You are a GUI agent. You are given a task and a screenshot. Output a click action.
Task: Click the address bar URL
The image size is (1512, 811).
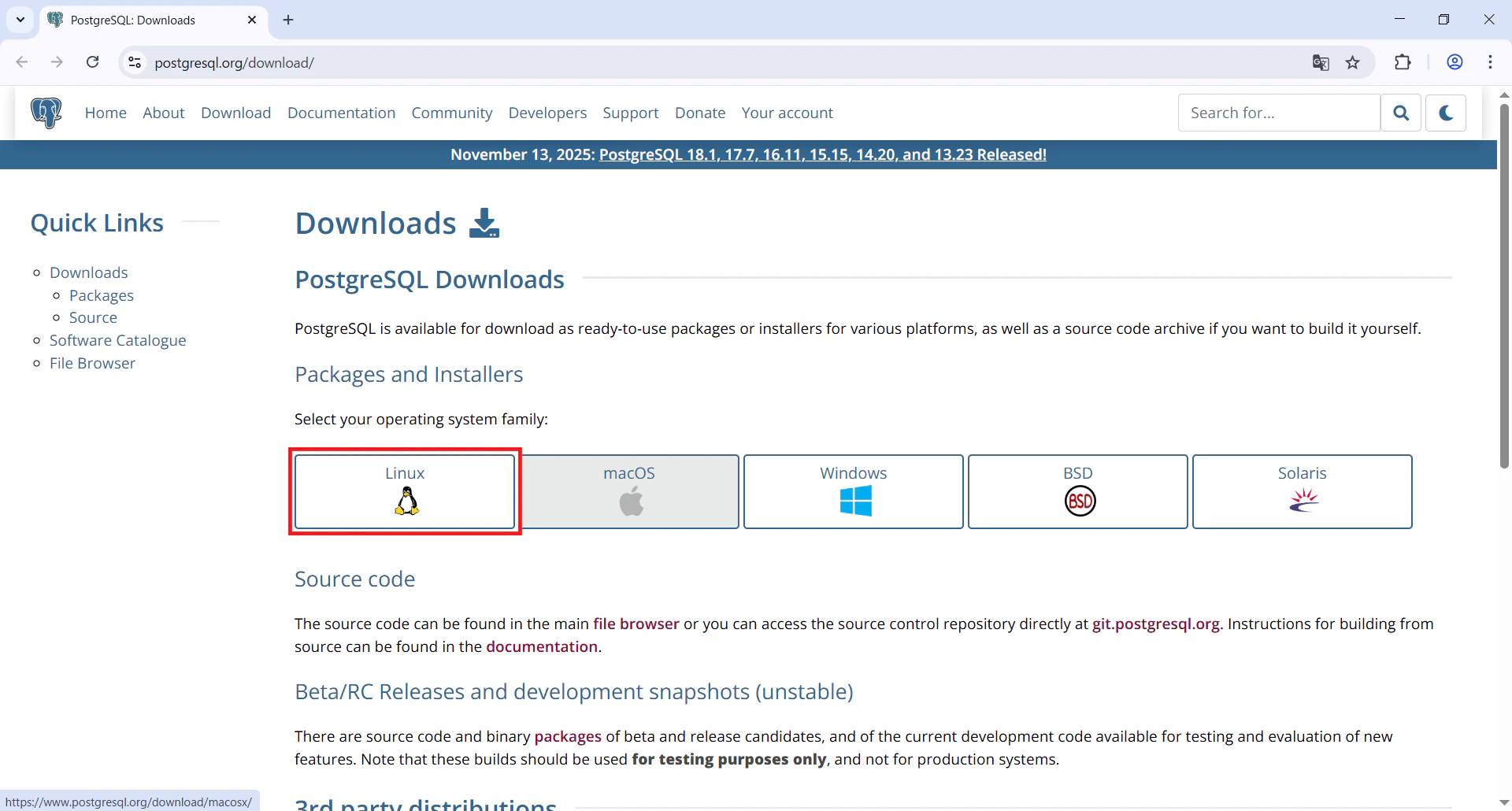235,63
